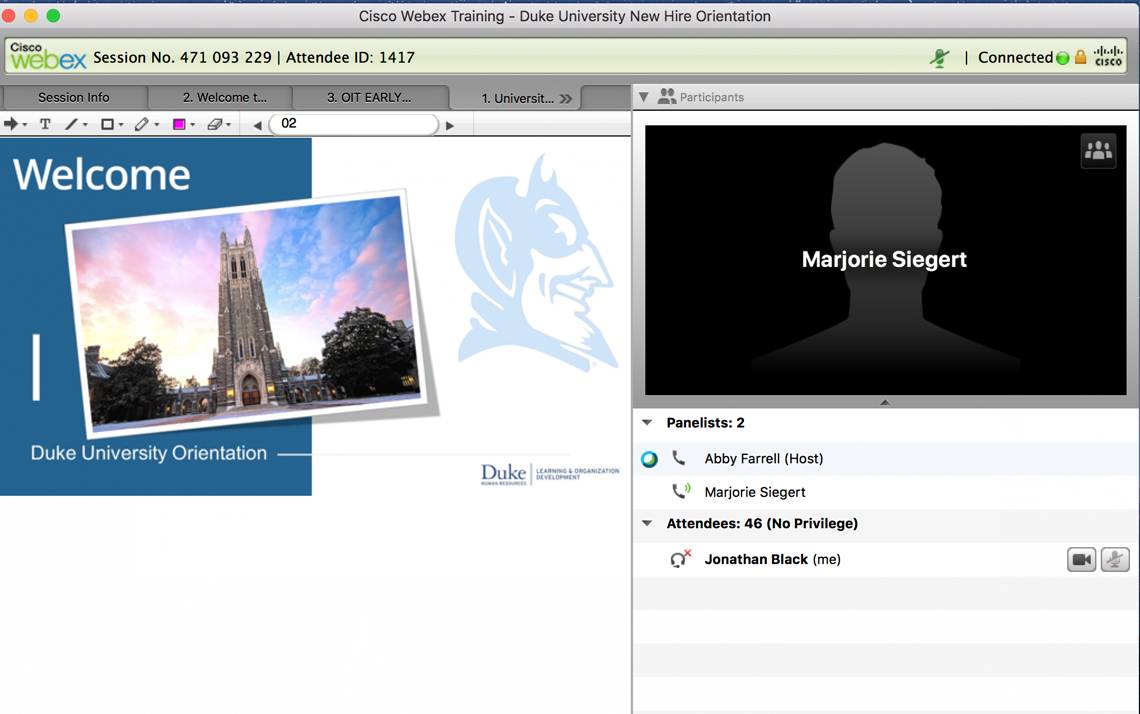Viewport: 1140px width, 714px height.
Task: Click the muted microphone status icon in header
Action: [940, 57]
